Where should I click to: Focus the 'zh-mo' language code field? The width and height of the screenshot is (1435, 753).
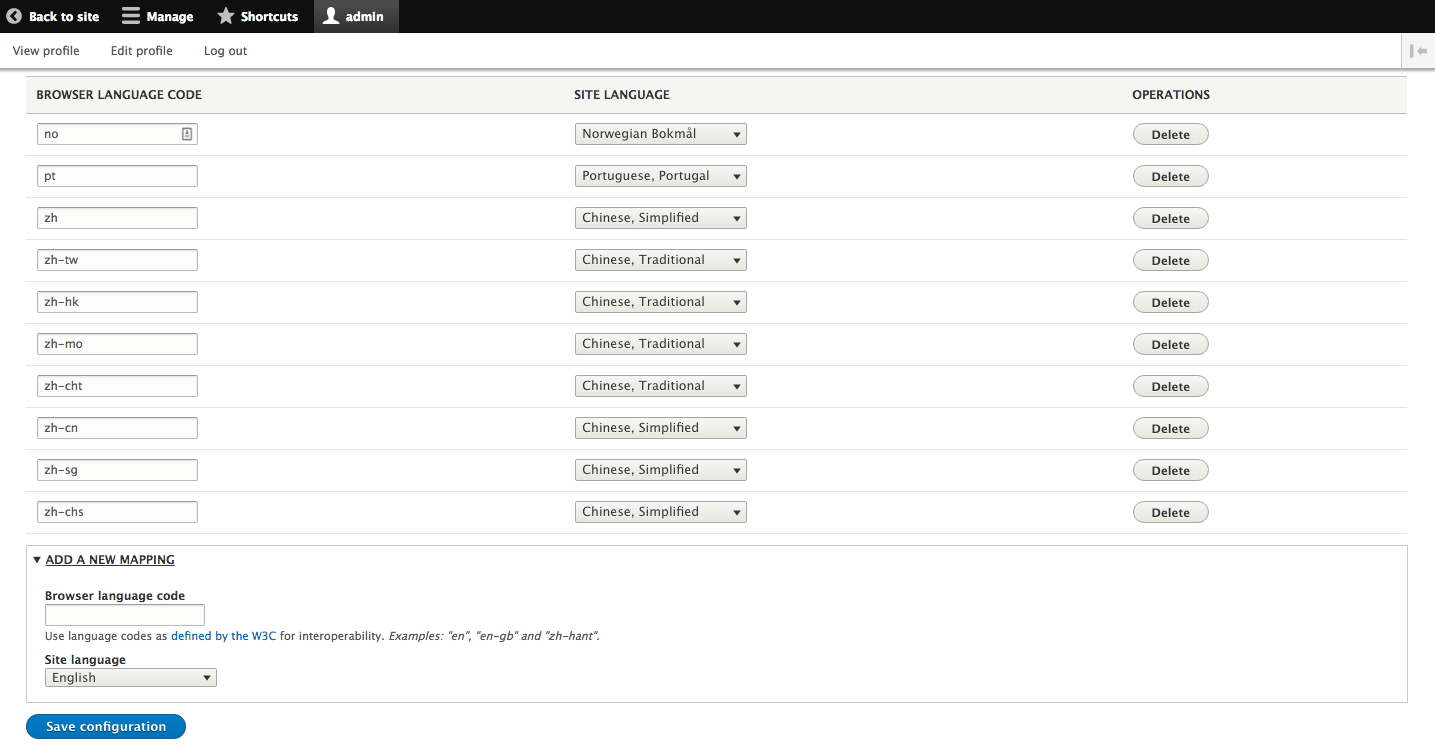point(117,344)
